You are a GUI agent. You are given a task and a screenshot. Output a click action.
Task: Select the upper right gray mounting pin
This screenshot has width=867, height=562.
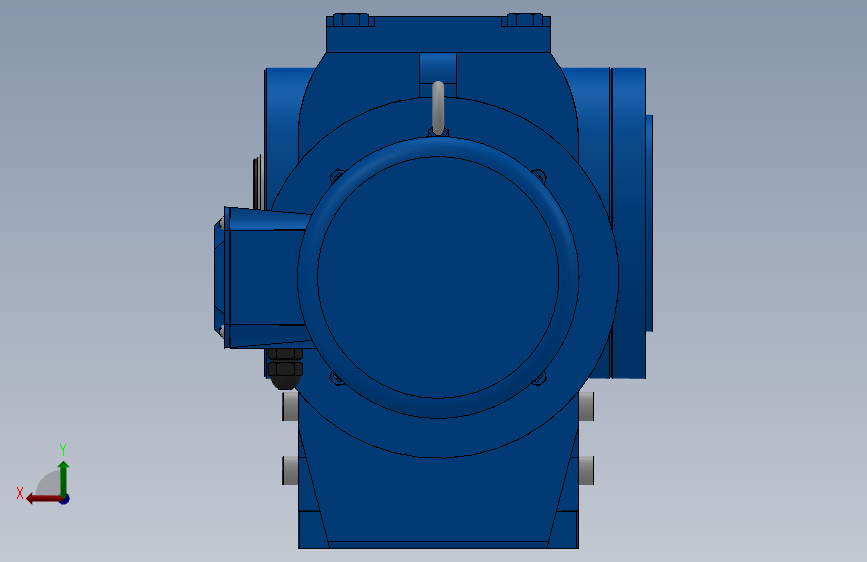[x=586, y=406]
